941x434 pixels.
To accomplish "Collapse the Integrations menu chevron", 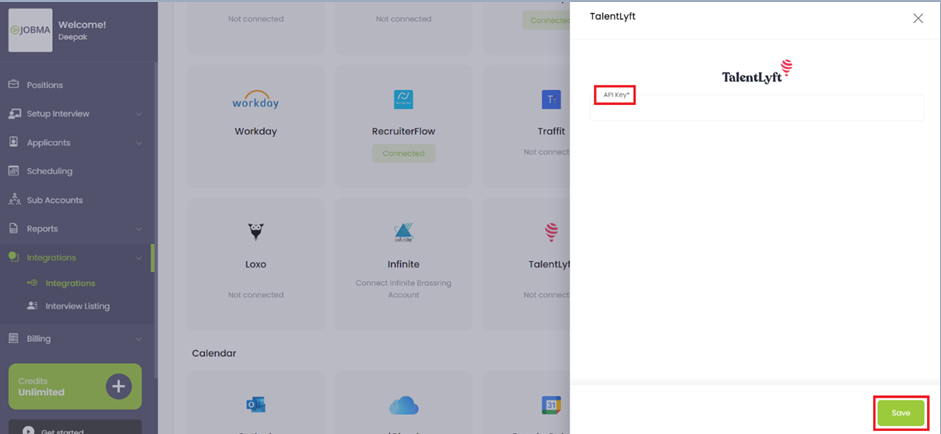I will [139, 258].
